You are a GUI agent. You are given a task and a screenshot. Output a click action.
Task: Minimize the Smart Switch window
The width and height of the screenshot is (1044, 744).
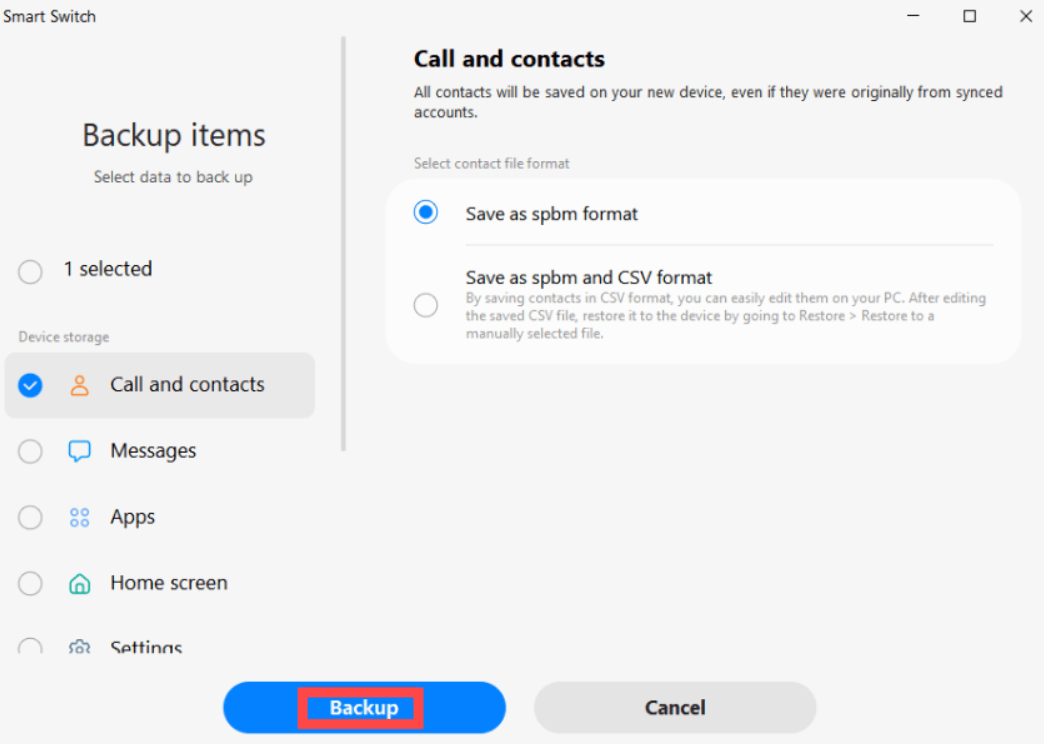(914, 16)
